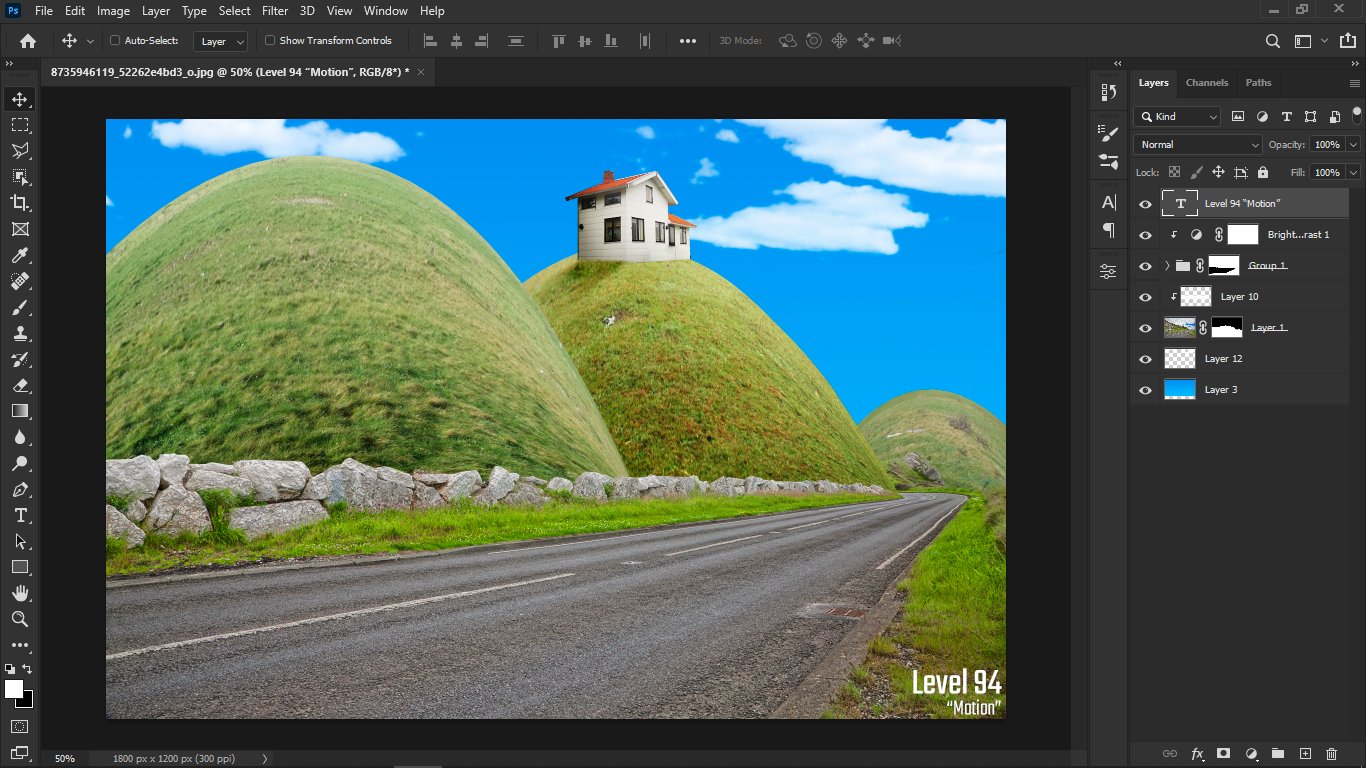
Task: Click the Home button in options bar
Action: (x=28, y=41)
